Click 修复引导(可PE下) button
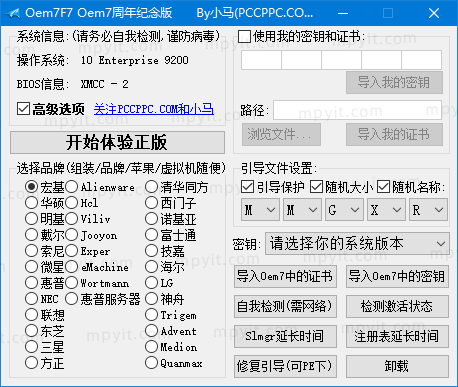Image resolution: width=458 pixels, height=387 pixels. tap(285, 366)
